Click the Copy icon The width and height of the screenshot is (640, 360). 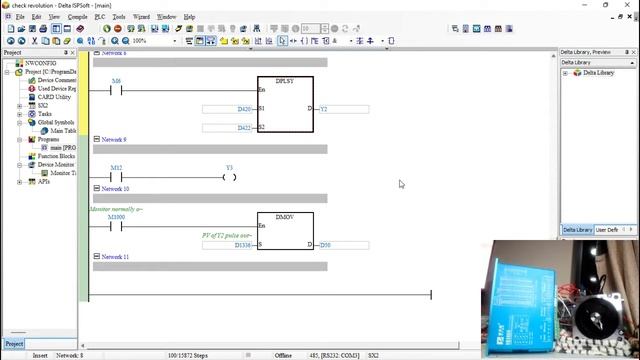click(45, 41)
